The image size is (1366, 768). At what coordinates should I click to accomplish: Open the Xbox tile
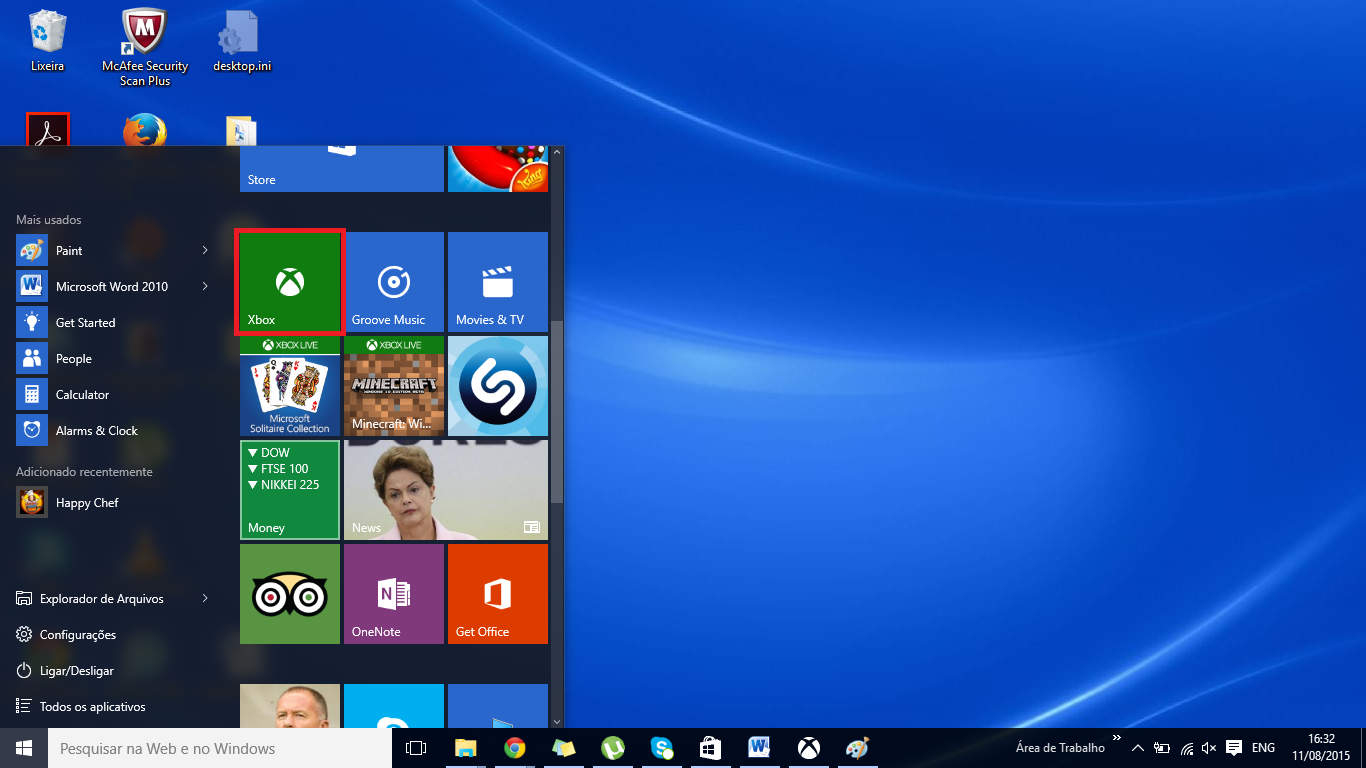click(x=289, y=281)
